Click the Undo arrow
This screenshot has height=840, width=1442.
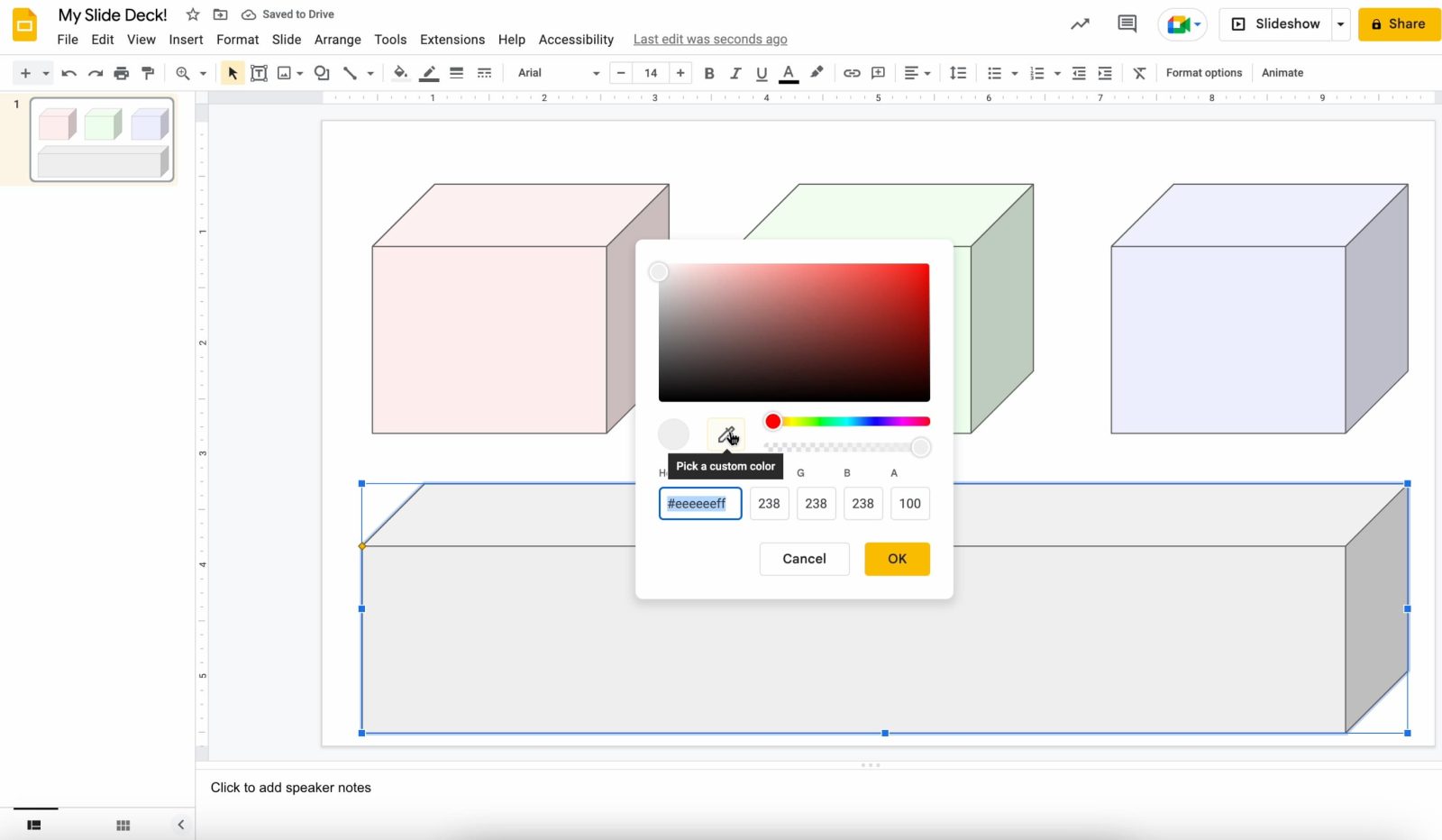[69, 73]
